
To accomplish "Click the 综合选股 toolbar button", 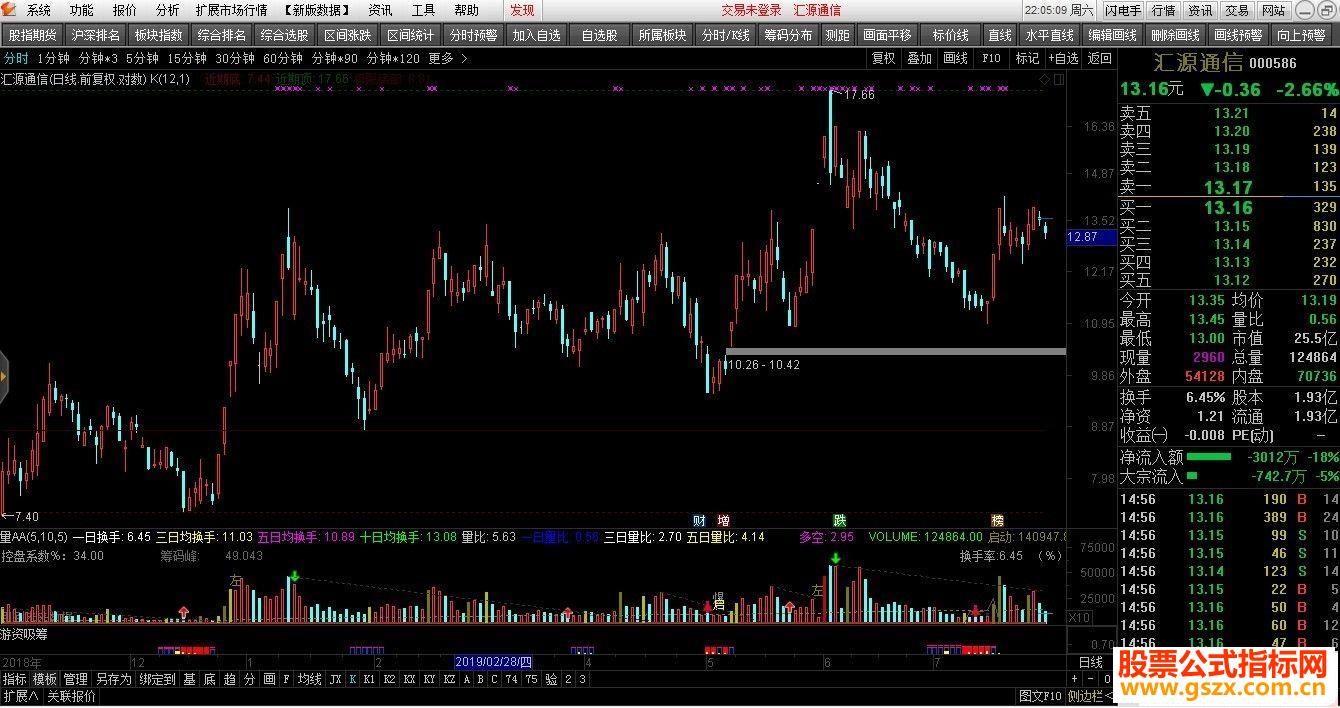I will (285, 34).
